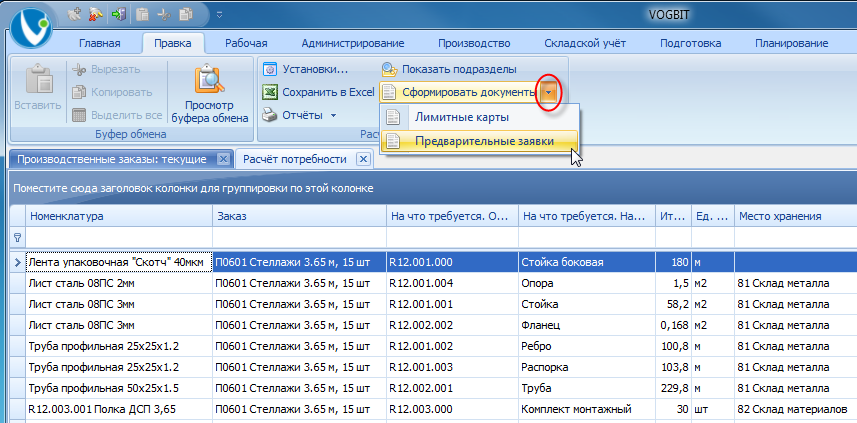Open the VOGBIT application logo menu
857x423 pixels.
click(31, 27)
